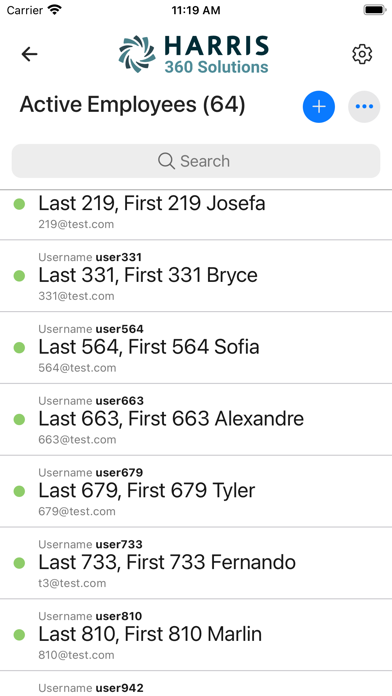Select employee Last 733, First 733 Fernando
Screen dimensions: 392x696
point(196,563)
